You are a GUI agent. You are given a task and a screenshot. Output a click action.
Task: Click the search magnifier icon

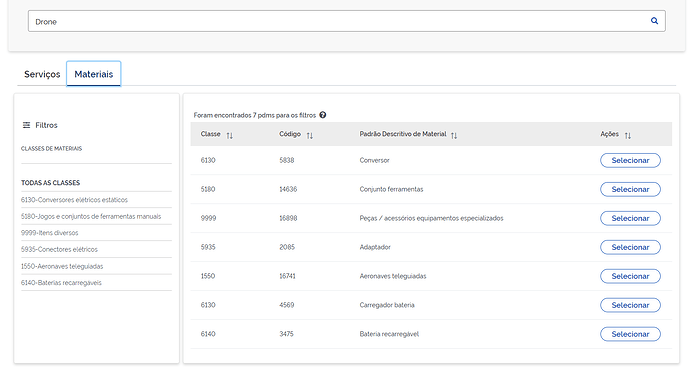click(x=654, y=21)
